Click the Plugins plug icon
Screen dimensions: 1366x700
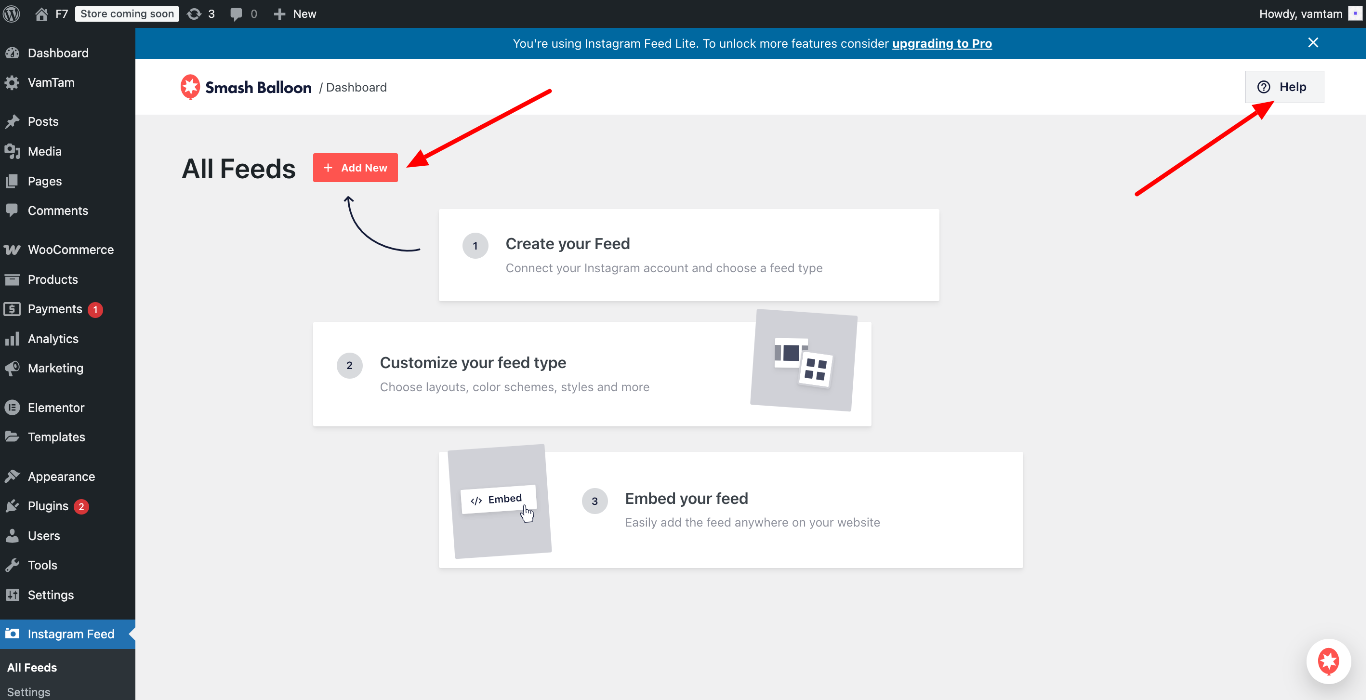(x=12, y=506)
